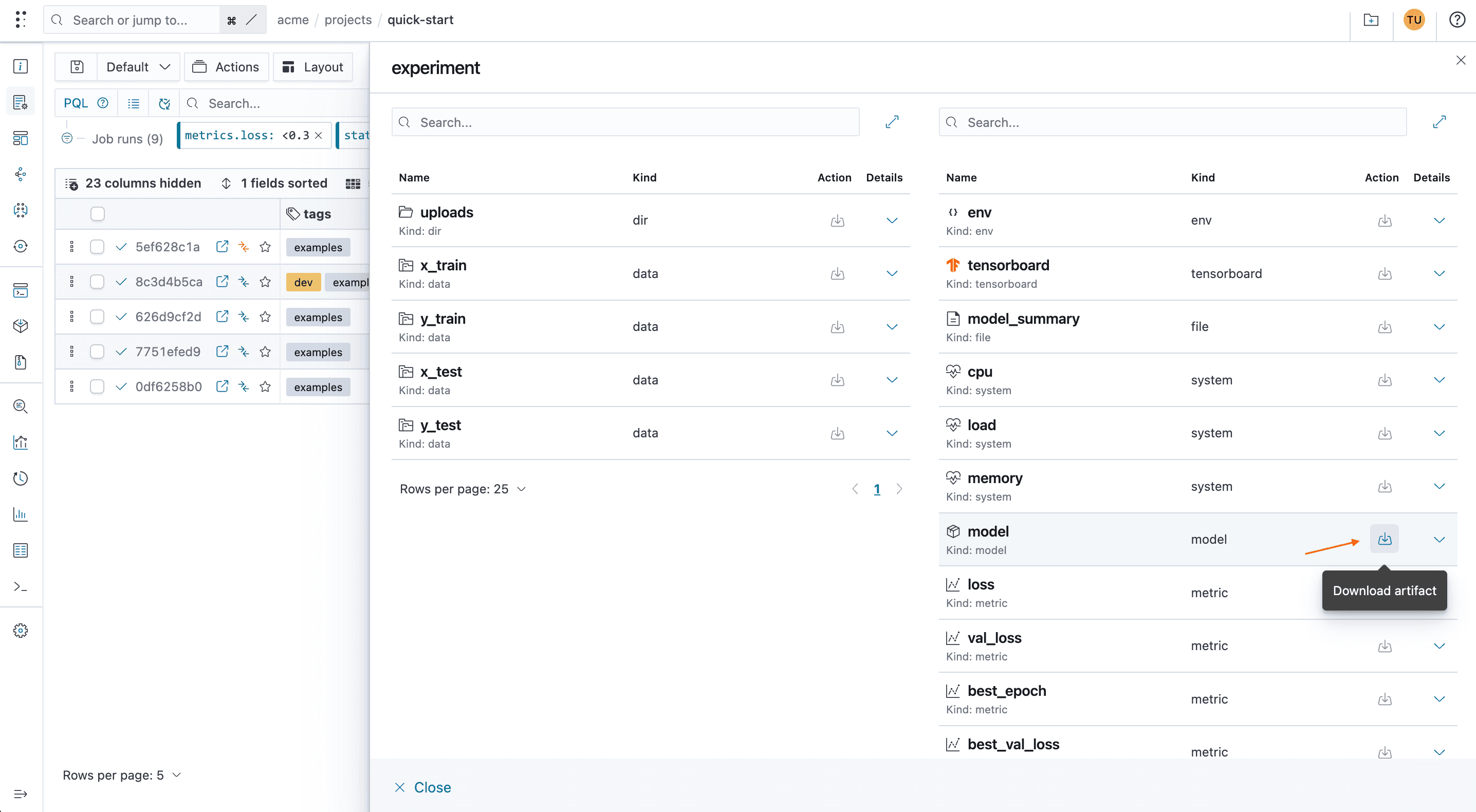Open the projects breadcrumb link
Screen dimensions: 1476x812
tap(347, 20)
